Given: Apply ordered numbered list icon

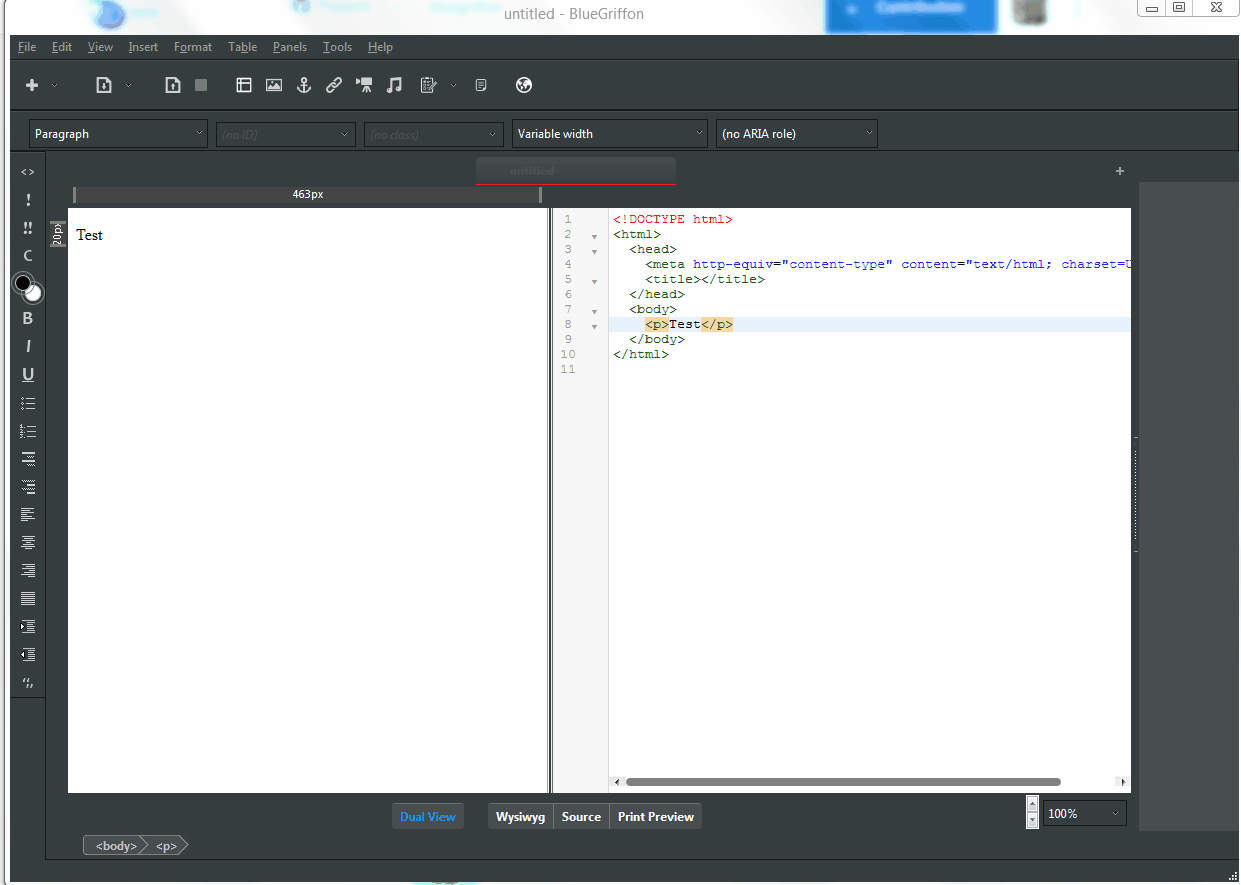Looking at the screenshot, I should click(28, 431).
